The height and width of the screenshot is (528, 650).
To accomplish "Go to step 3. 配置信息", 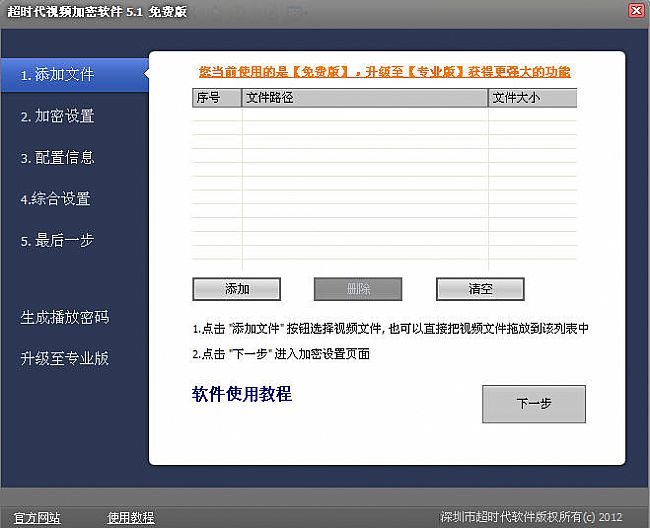I will [58, 157].
